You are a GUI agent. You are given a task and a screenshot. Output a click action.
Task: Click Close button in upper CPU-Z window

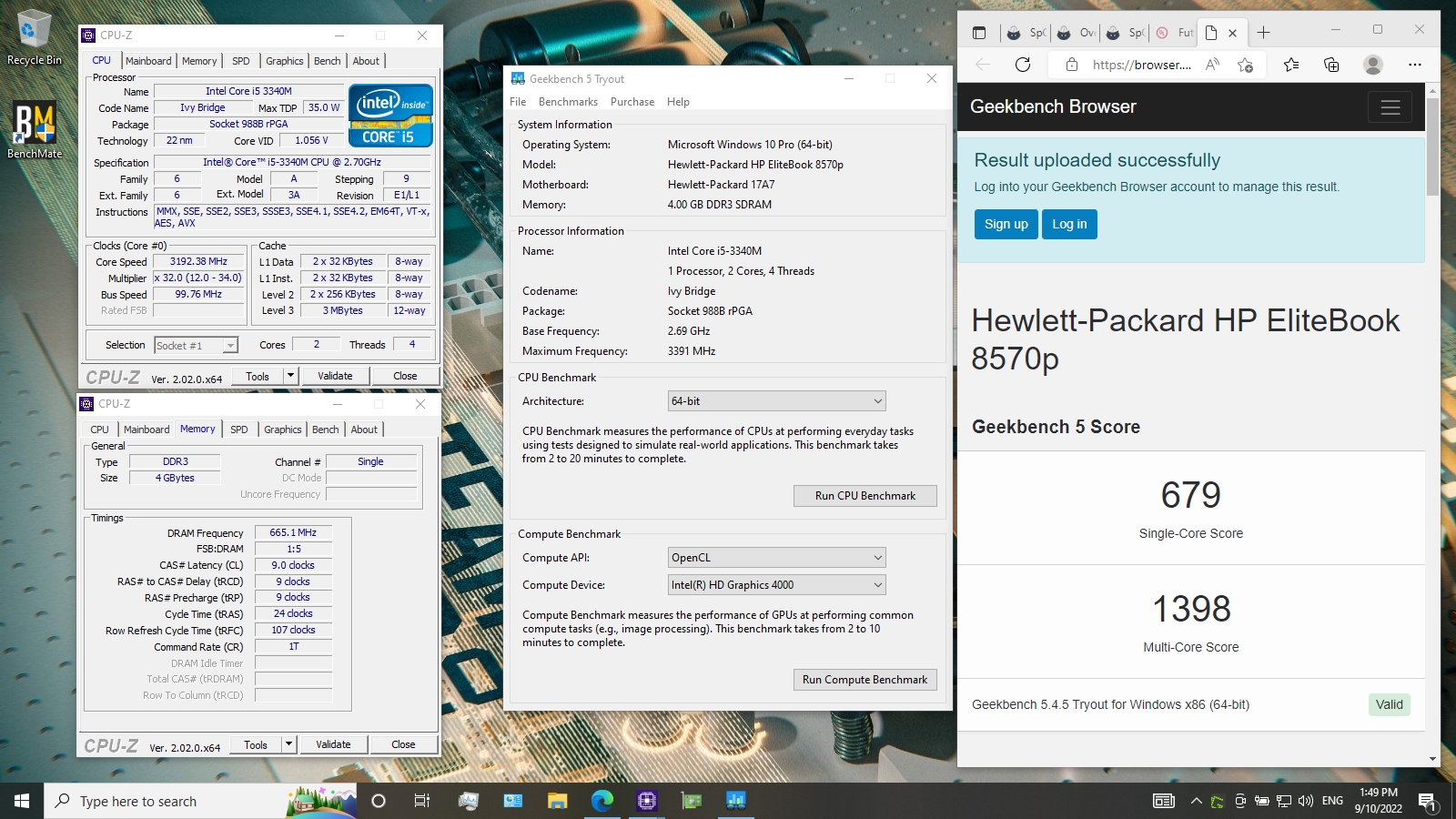(405, 376)
